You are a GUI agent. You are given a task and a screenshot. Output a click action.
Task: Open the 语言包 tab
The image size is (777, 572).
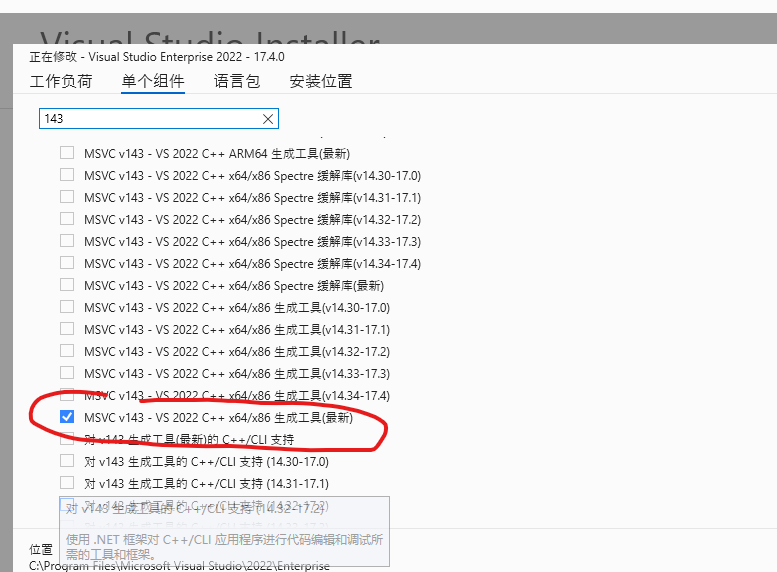(237, 81)
